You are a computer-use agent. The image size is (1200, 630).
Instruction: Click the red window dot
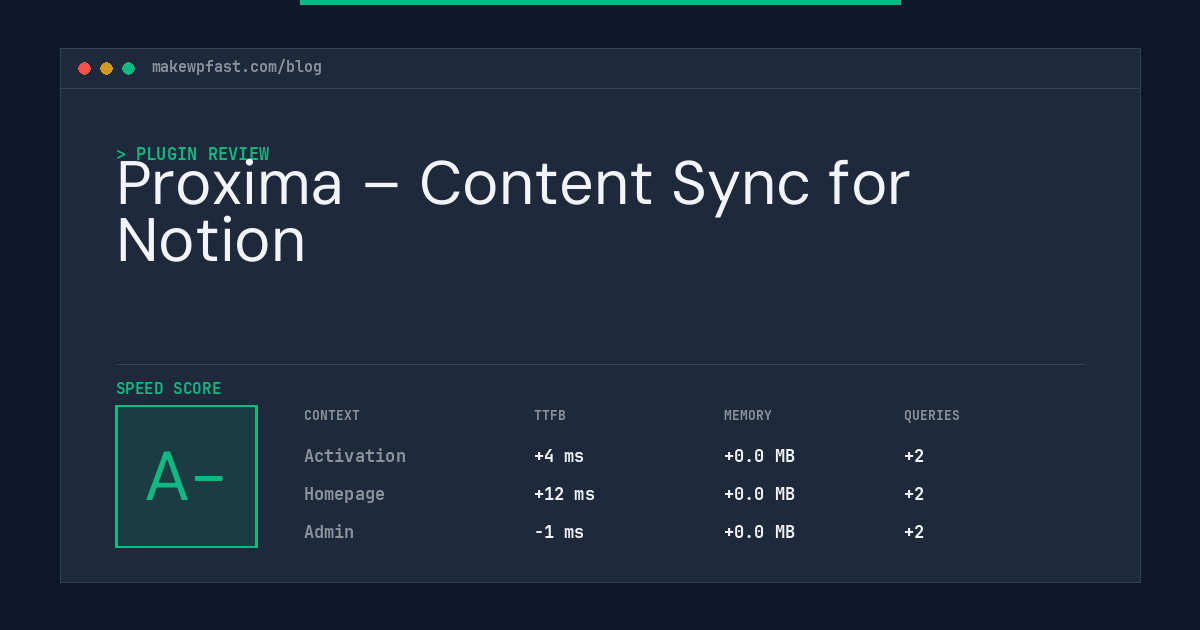84,68
